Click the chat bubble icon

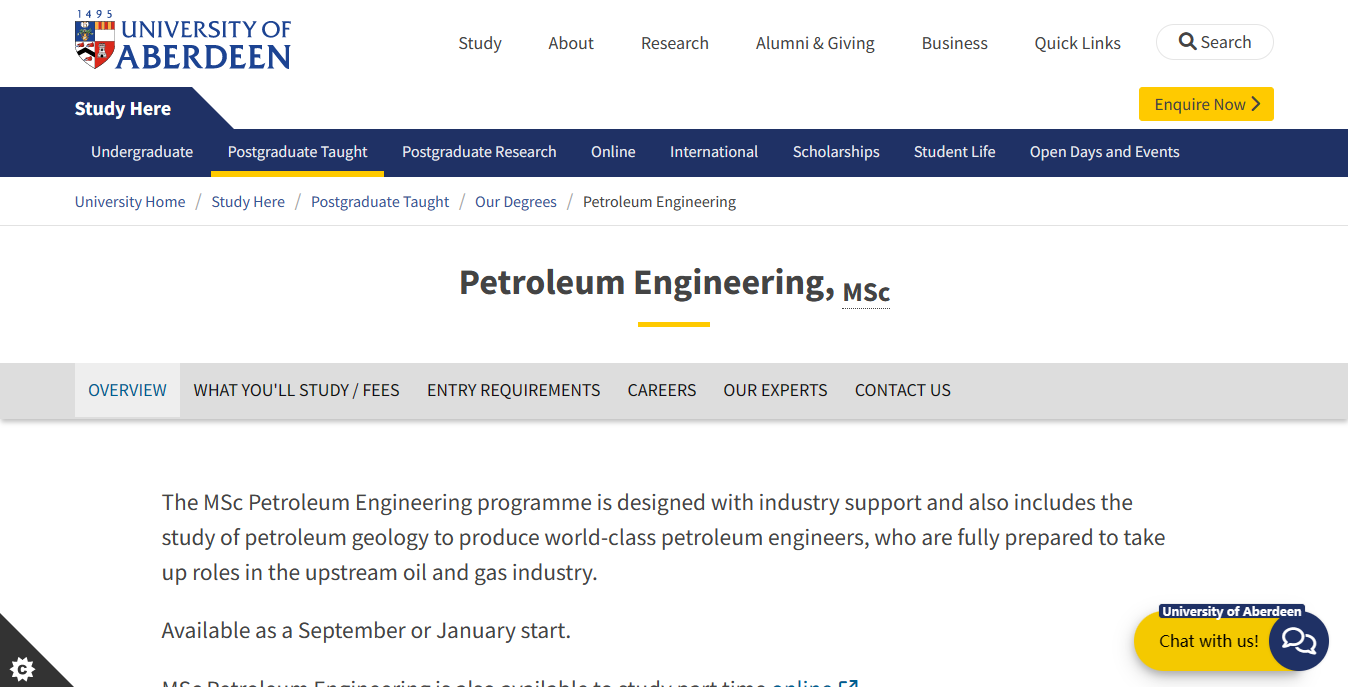tap(1298, 641)
